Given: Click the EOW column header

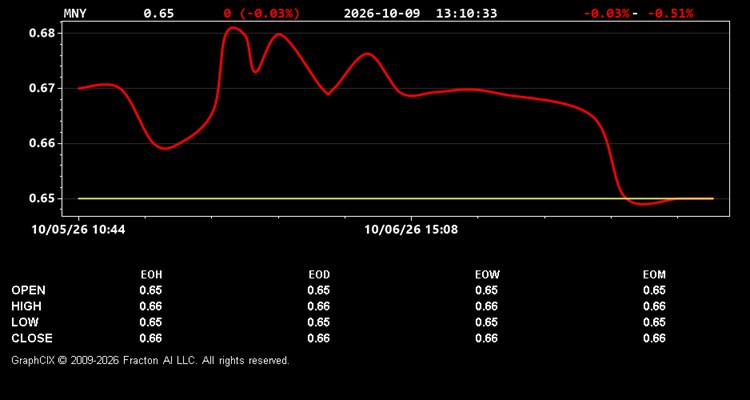Looking at the screenshot, I should click(487, 275).
